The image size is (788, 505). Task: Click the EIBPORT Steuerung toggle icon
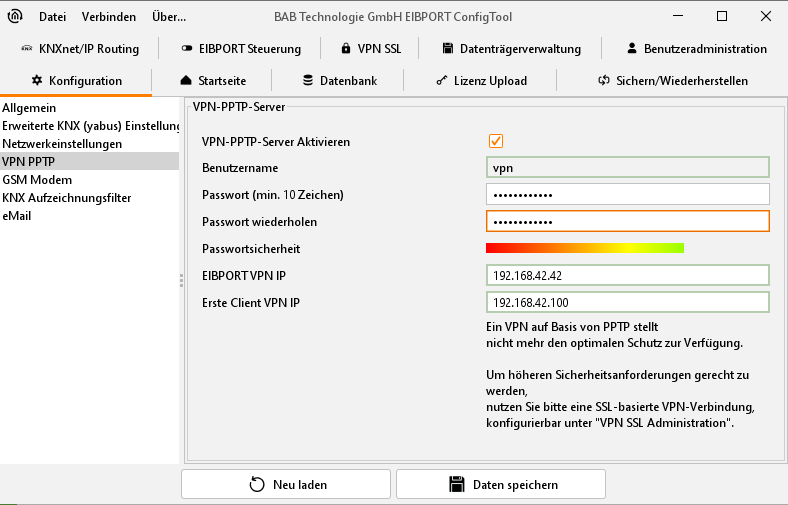pos(187,48)
